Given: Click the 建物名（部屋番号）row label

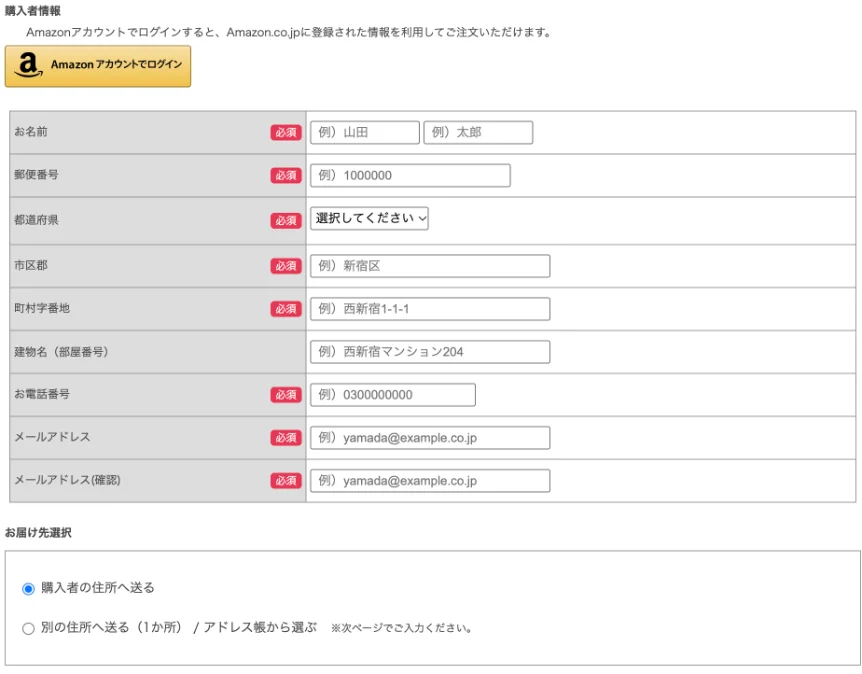Looking at the screenshot, I should pyautogui.click(x=61, y=351).
